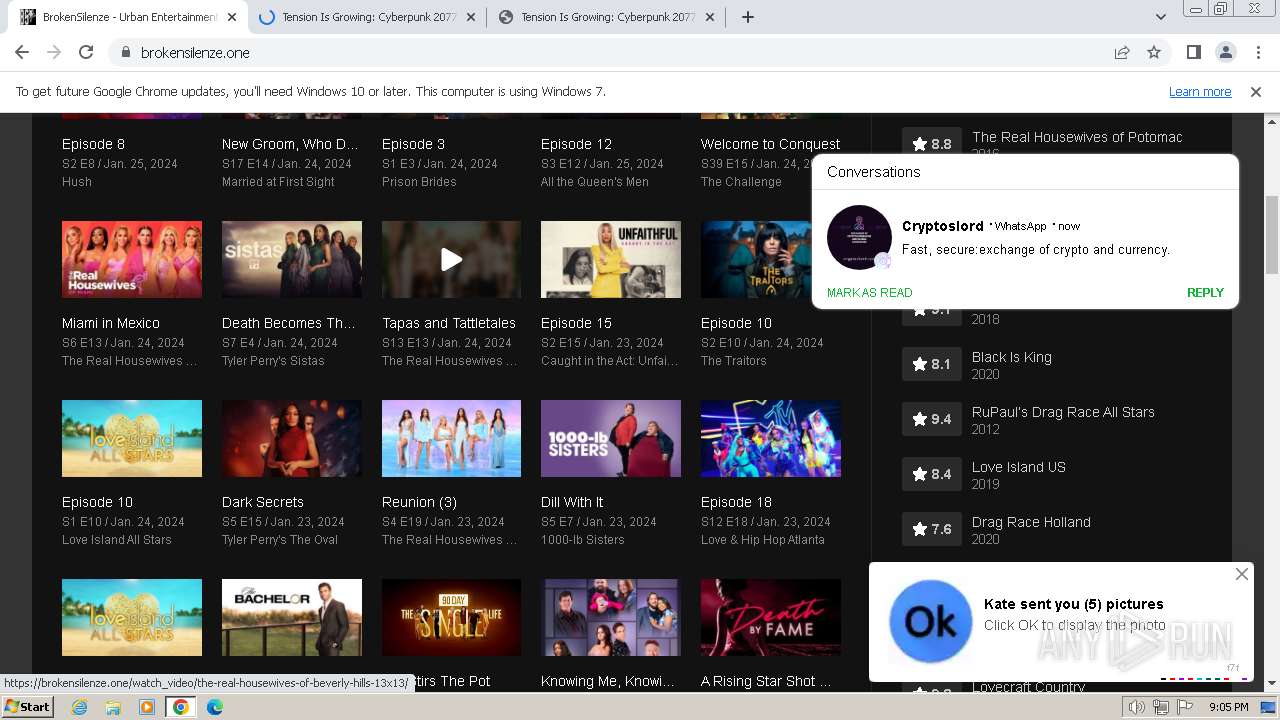Open a new tab with the plus icon
The image size is (1280, 720).
747,17
